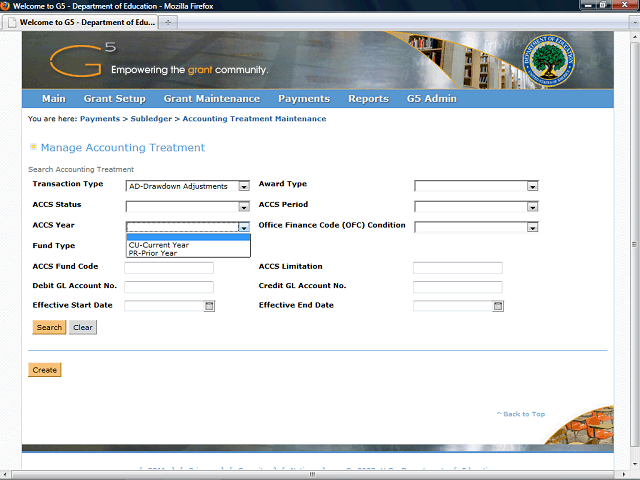Click the Create button
The image size is (640, 480).
pos(44,370)
